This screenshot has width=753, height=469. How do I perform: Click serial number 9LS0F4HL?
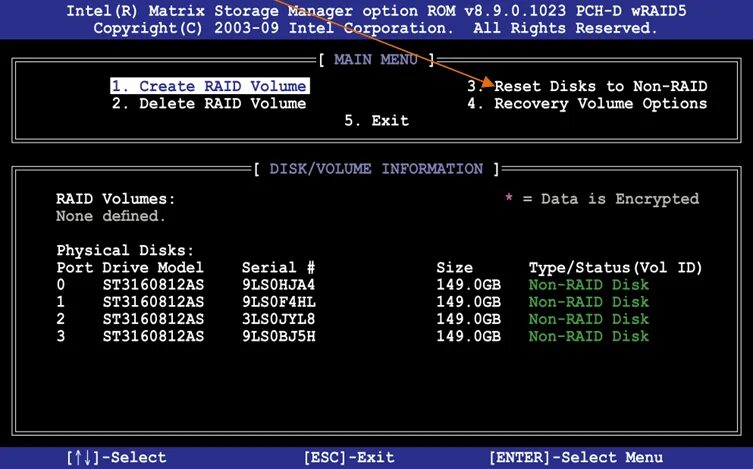279,302
